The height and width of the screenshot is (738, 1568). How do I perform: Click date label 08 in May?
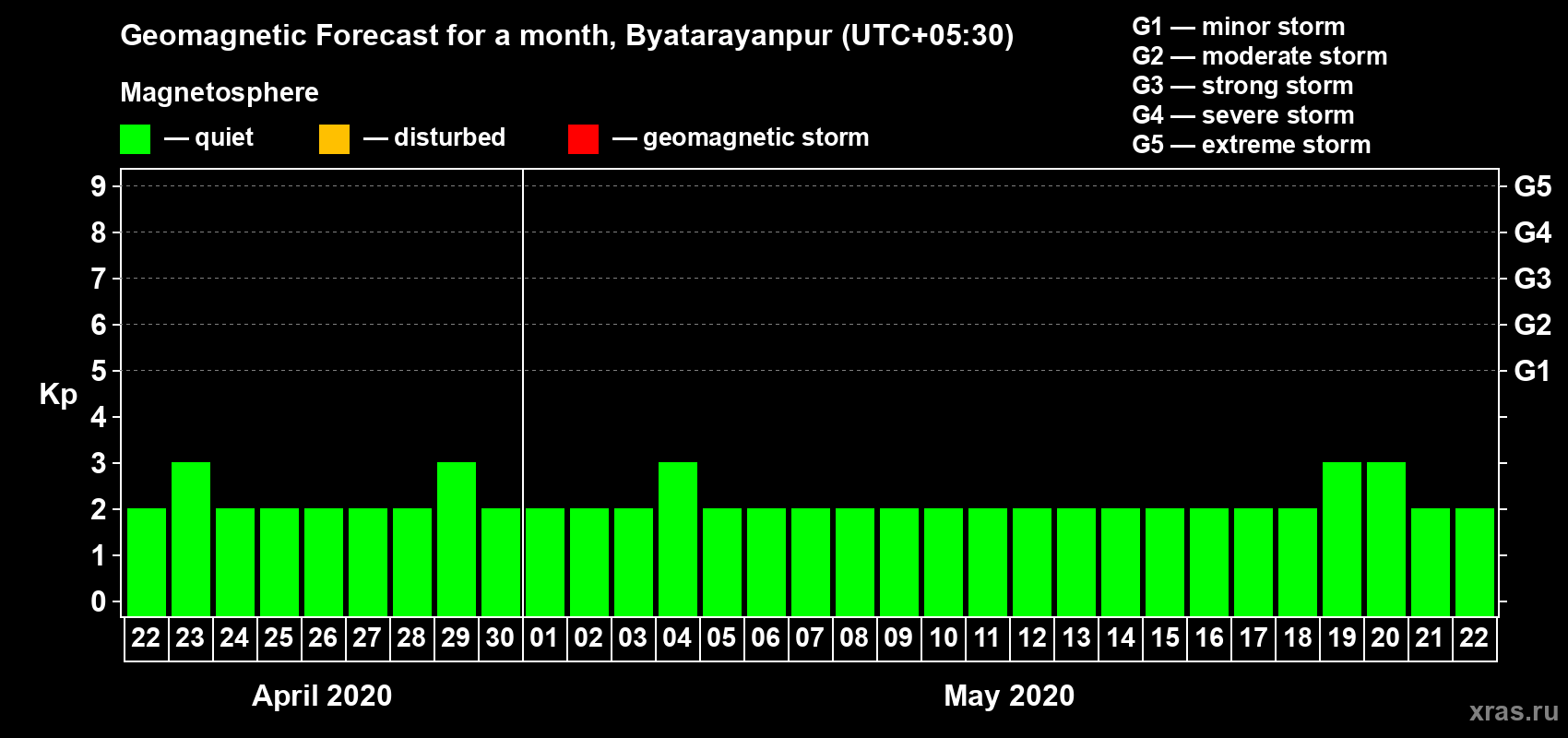pos(854,637)
